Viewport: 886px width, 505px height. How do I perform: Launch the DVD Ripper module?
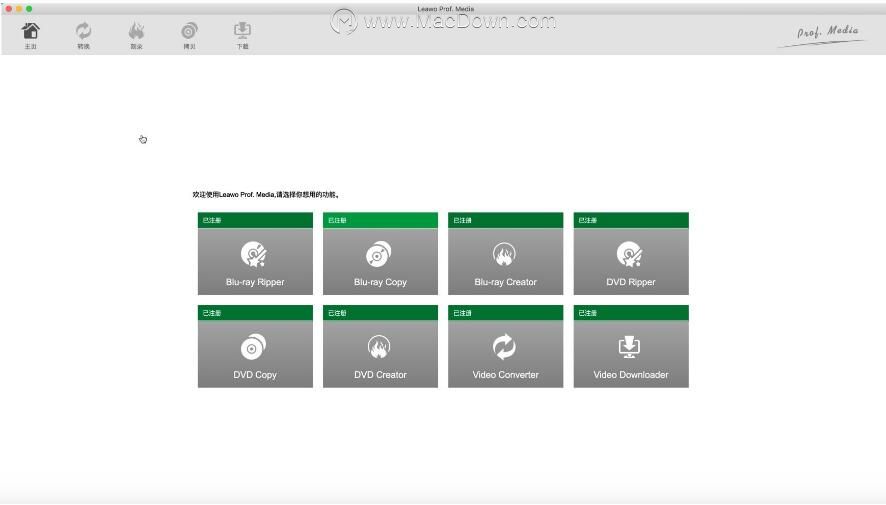[x=631, y=254]
